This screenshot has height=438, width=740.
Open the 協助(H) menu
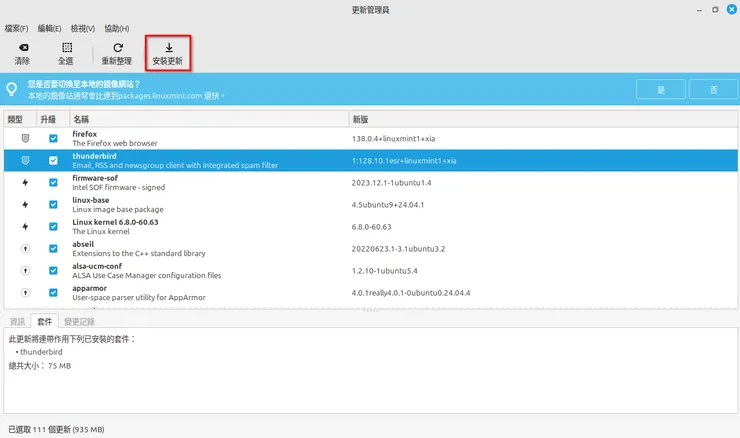[x=117, y=28]
